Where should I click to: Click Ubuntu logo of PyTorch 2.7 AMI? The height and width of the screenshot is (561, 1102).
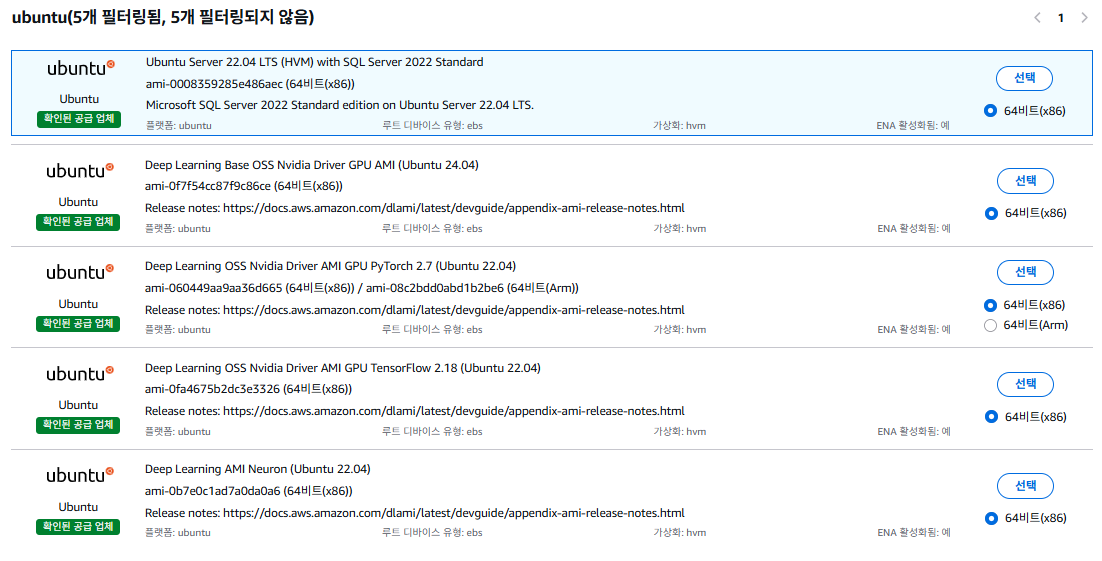(79, 272)
